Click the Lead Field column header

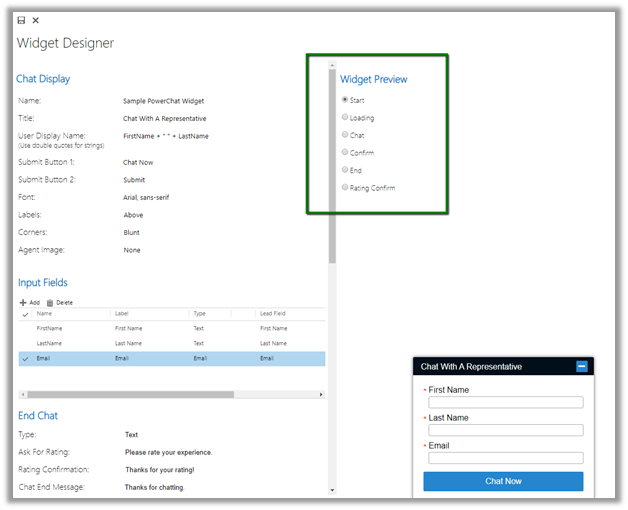pyautogui.click(x=273, y=314)
